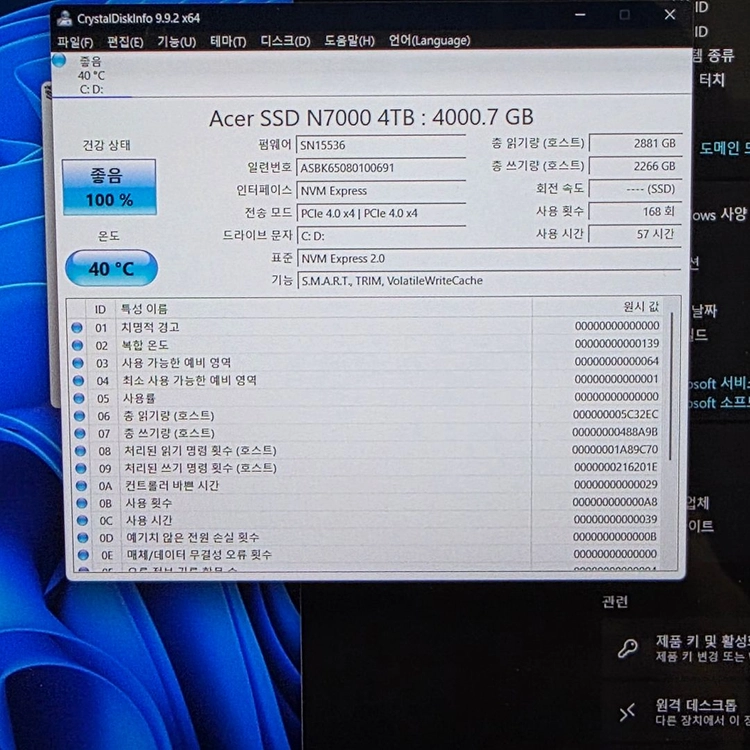
Task: Click raw value 000000000000A8
Action: [x=615, y=502]
